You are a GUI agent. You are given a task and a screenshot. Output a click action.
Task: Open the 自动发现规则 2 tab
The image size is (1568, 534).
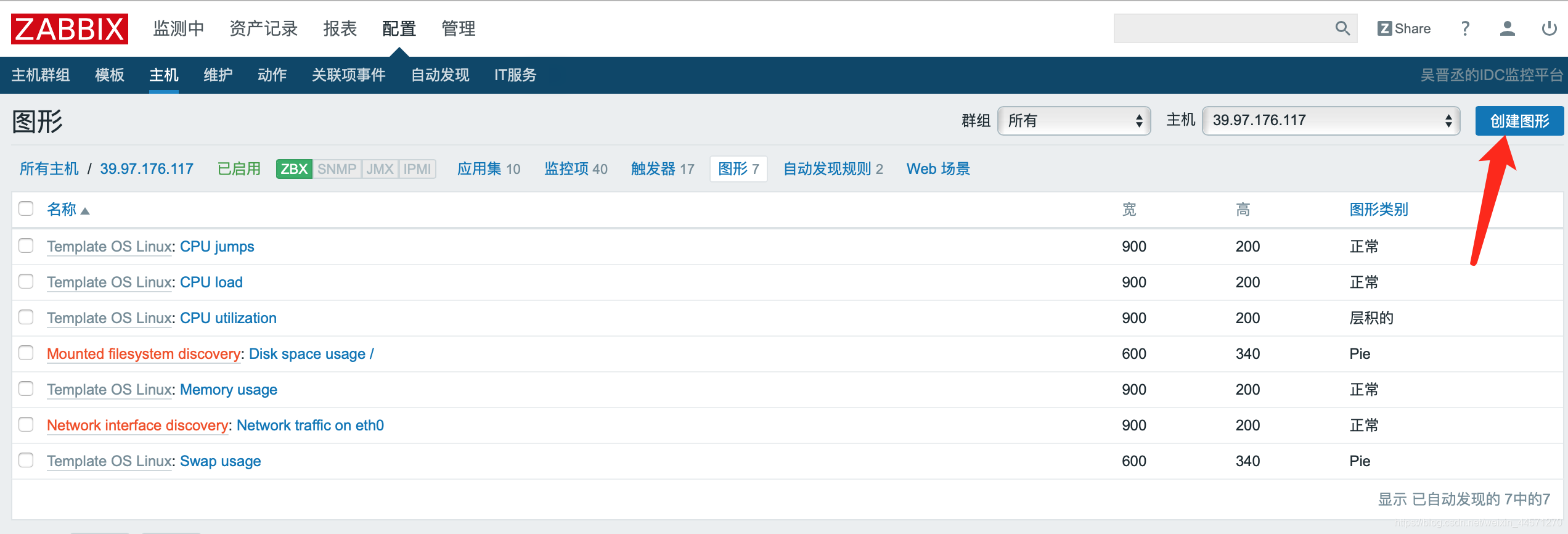(833, 169)
